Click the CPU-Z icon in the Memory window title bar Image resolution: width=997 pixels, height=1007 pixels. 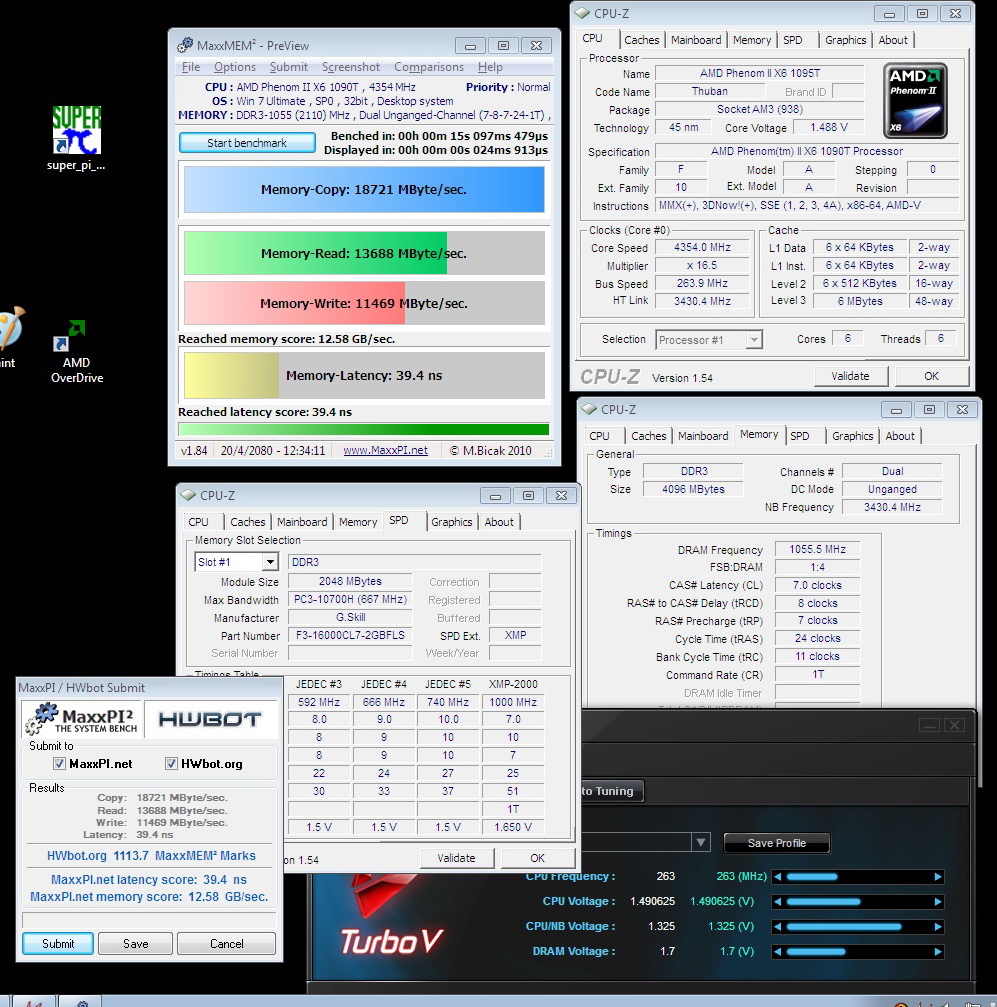point(589,409)
